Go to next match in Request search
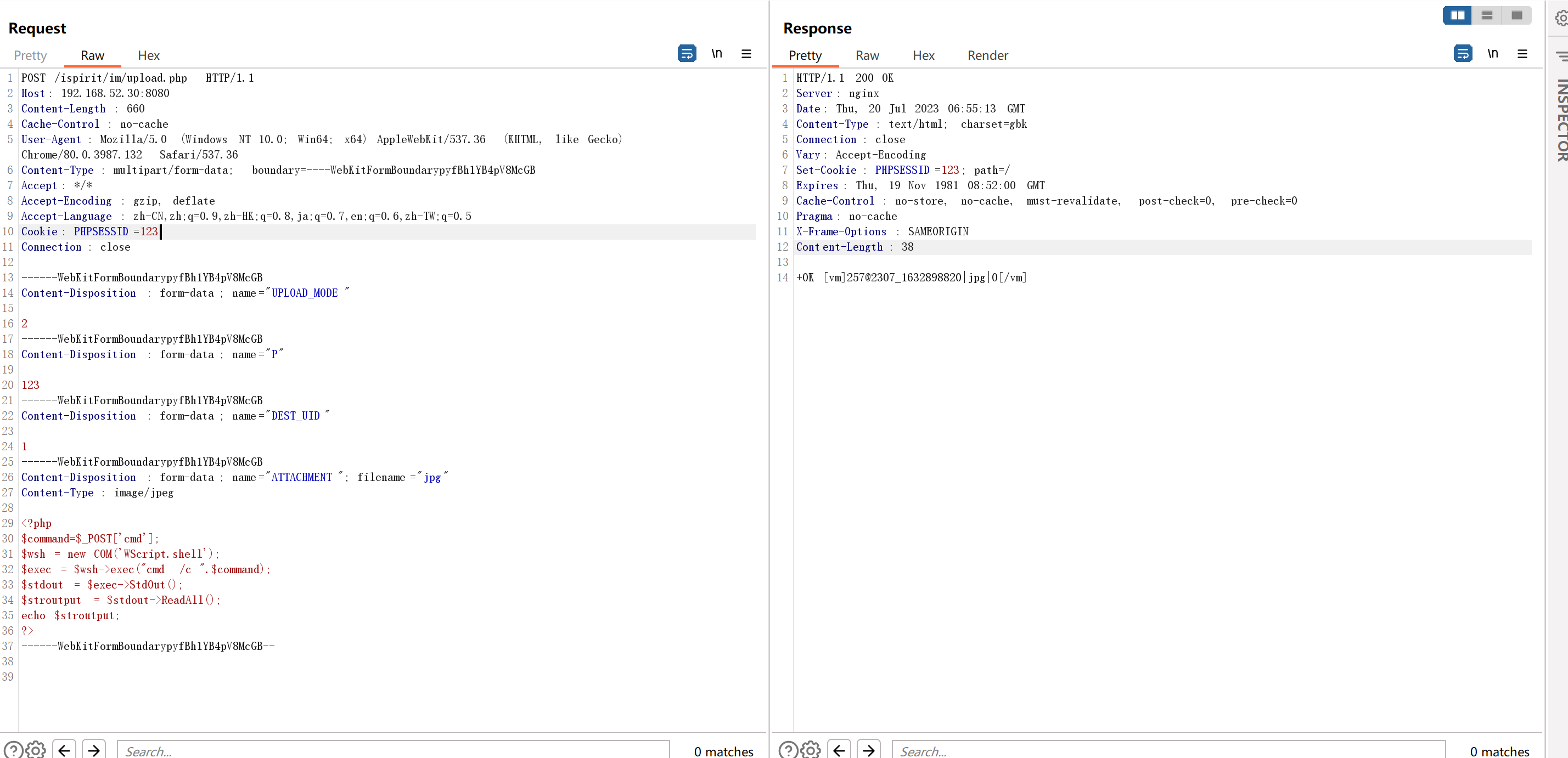 (94, 749)
